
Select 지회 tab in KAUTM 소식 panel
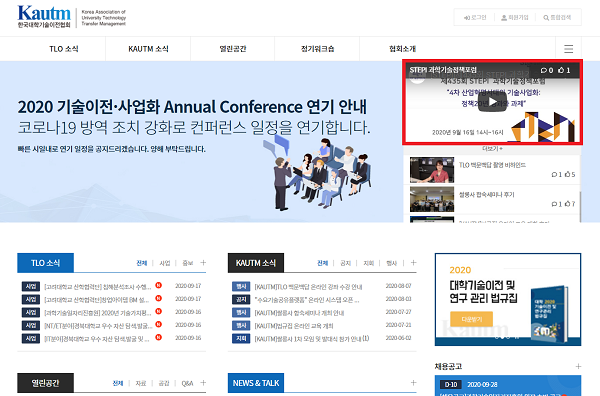[x=368, y=263]
